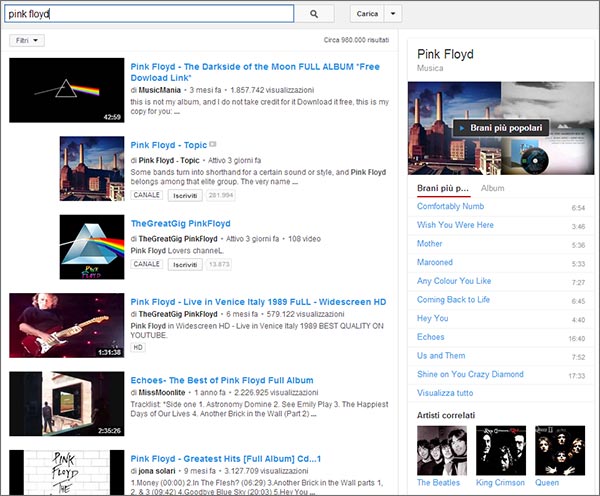
Task: Subscribe with Iscriviti on TheGreatGig PinkFloyd
Action: pos(185,264)
